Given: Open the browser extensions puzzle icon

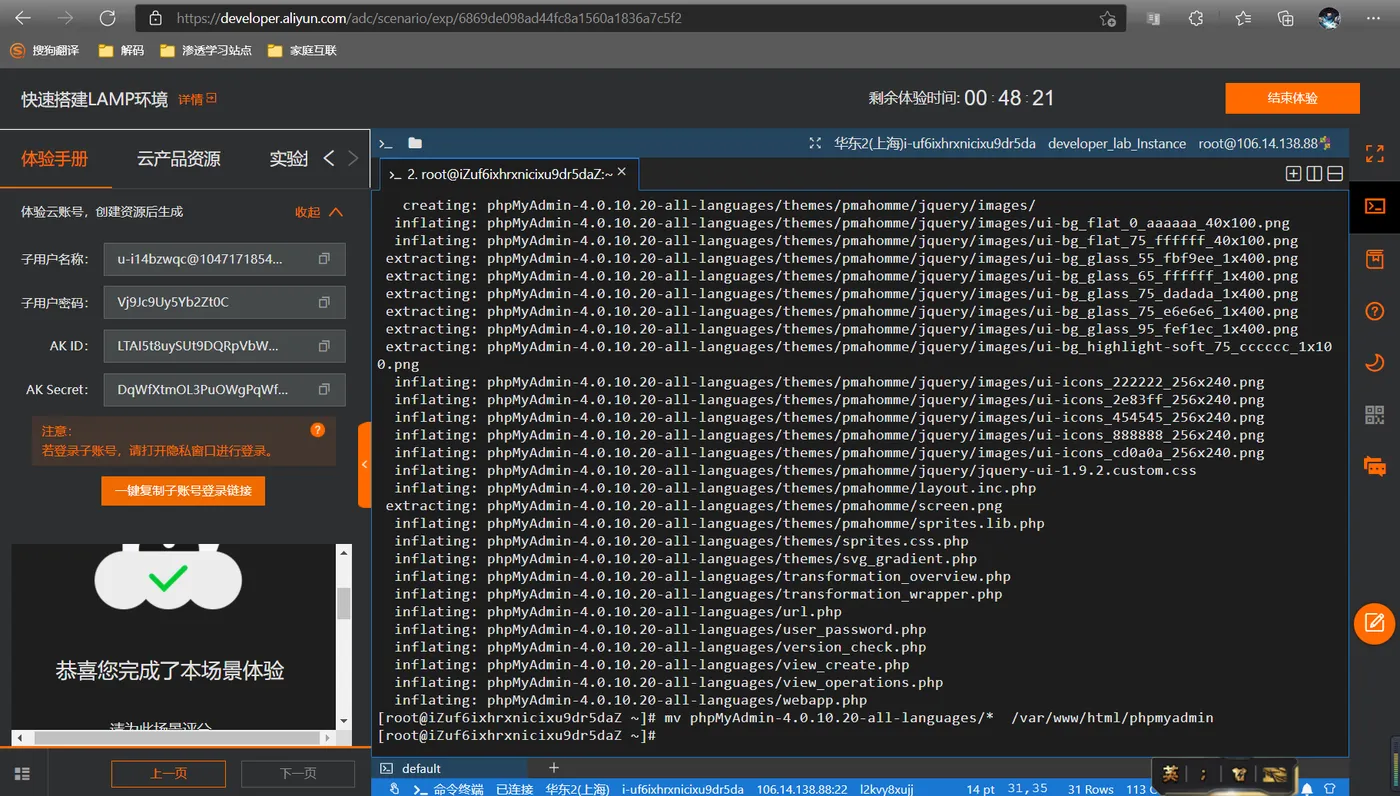Looking at the screenshot, I should pyautogui.click(x=1196, y=18).
